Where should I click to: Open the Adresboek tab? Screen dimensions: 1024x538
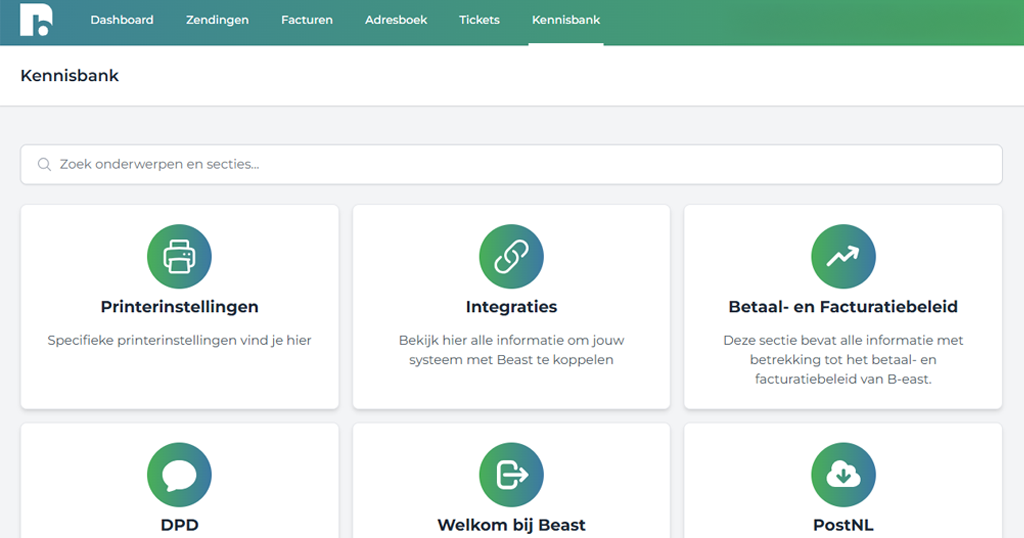tap(396, 20)
